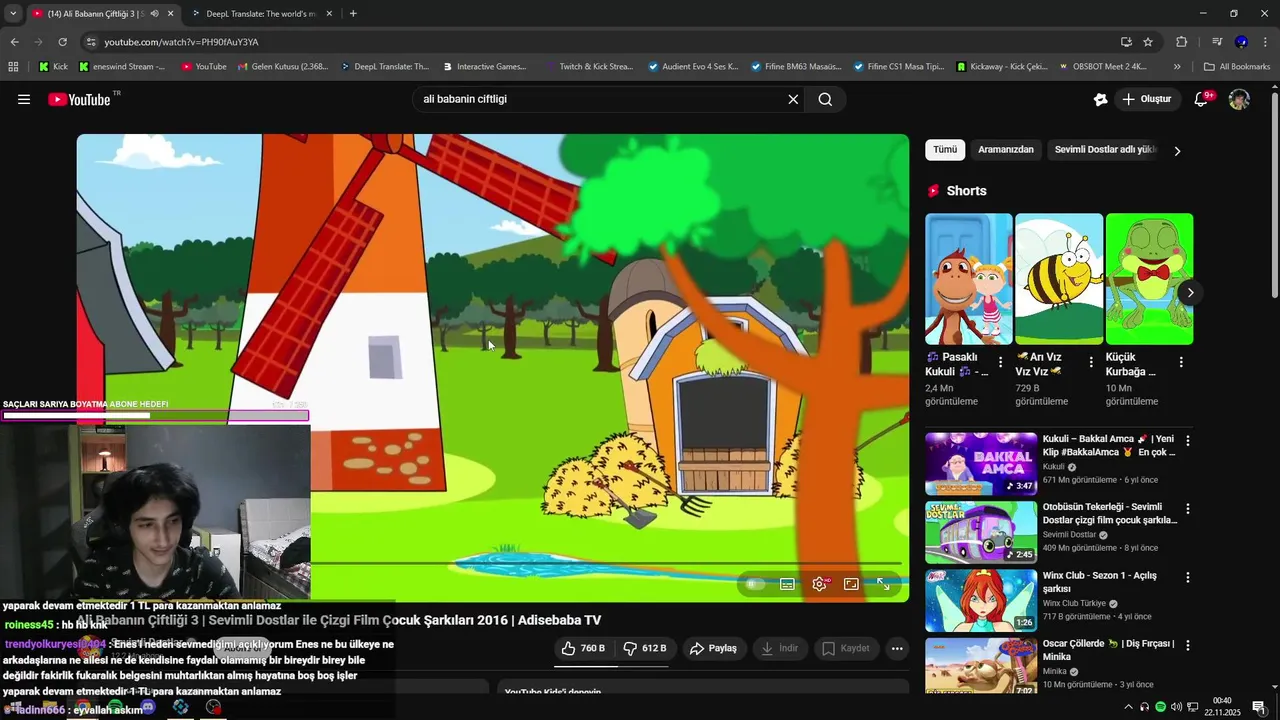Select the Tümü filter chip

point(945,150)
